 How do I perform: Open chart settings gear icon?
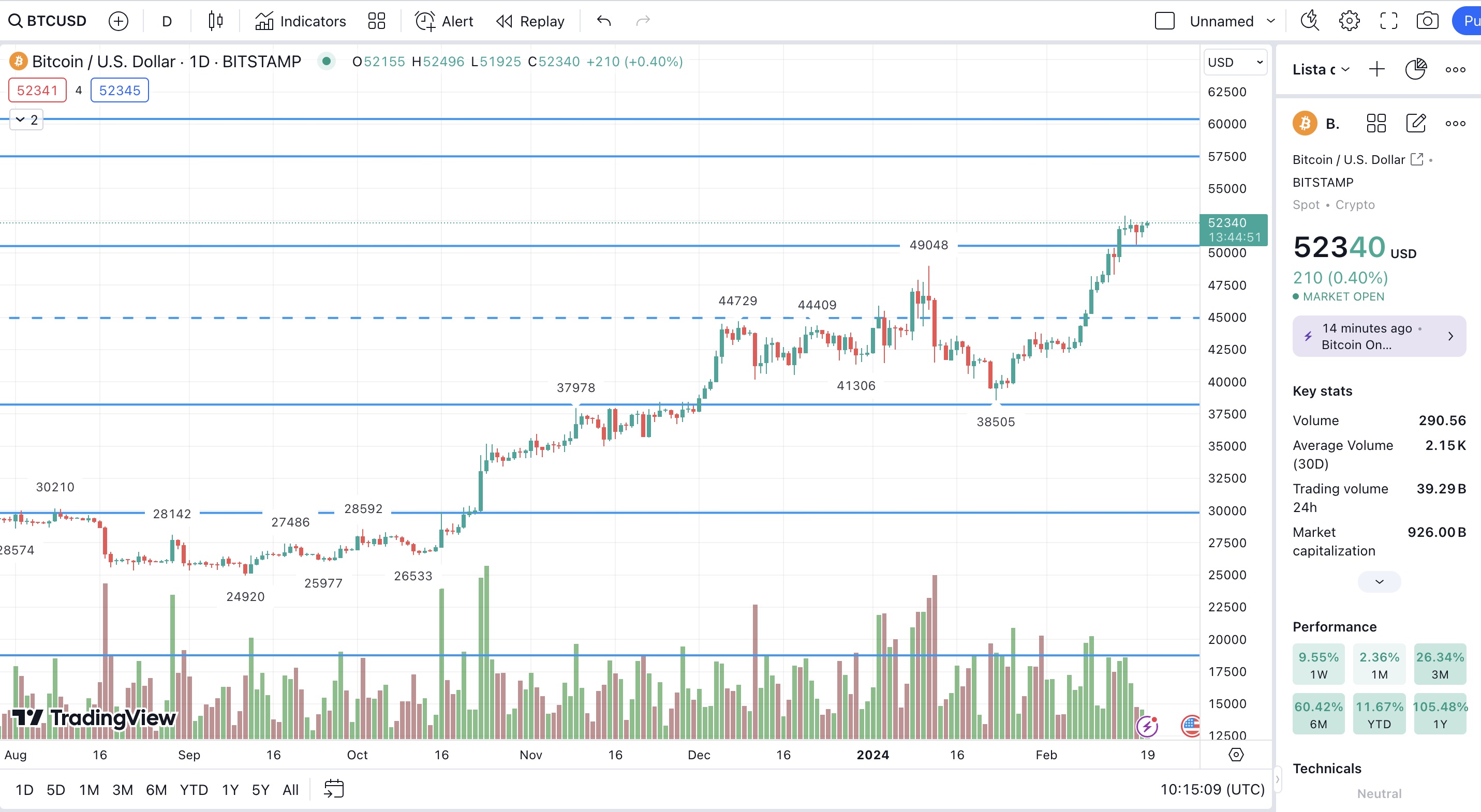pos(1350,21)
